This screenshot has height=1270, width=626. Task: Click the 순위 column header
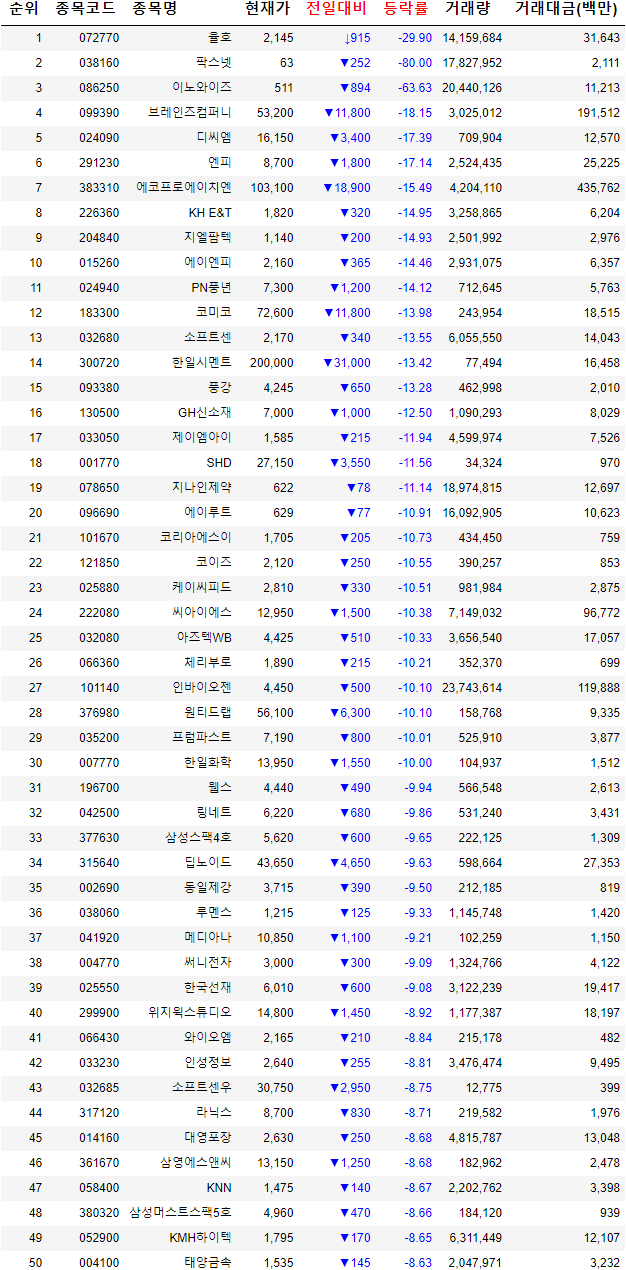pos(23,11)
